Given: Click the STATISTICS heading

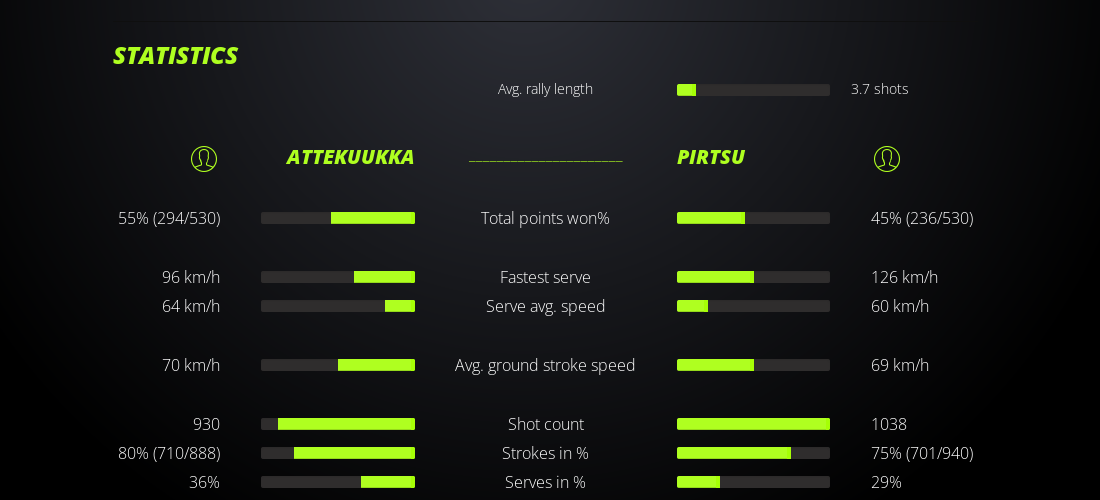Looking at the screenshot, I should point(175,56).
